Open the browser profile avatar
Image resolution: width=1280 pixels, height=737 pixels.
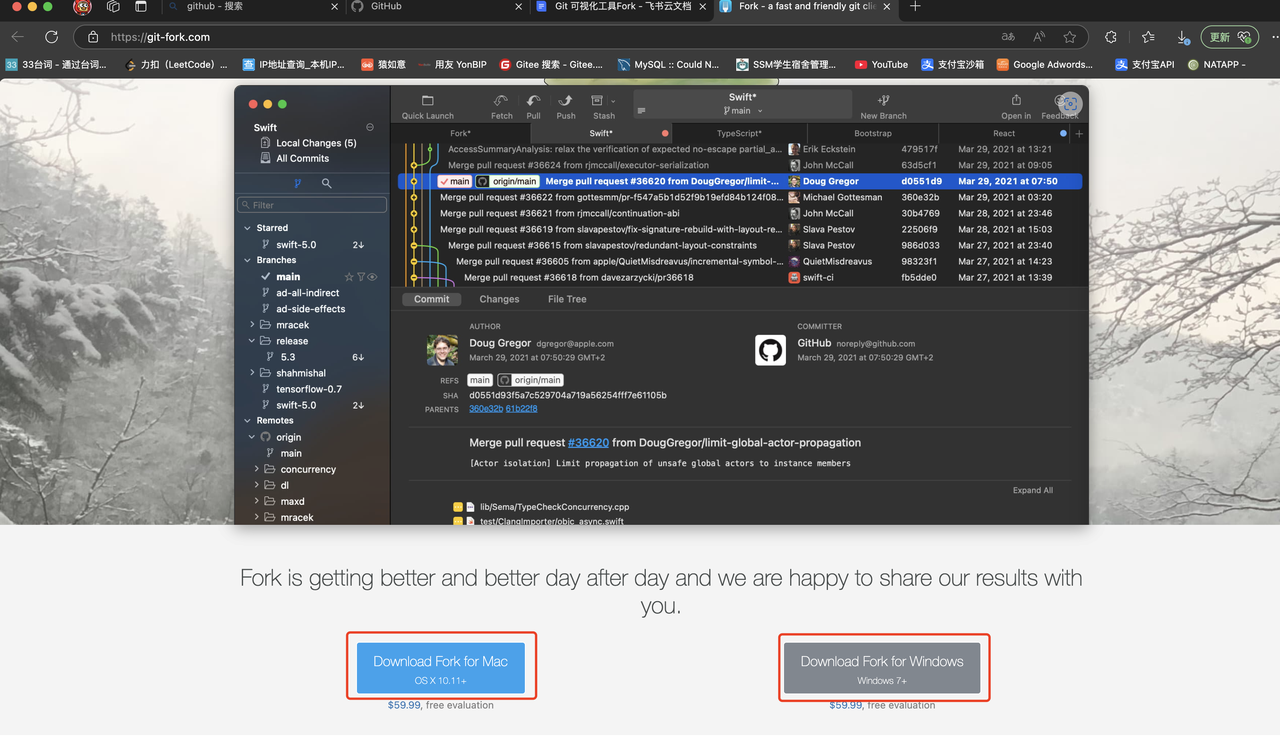coord(83,7)
